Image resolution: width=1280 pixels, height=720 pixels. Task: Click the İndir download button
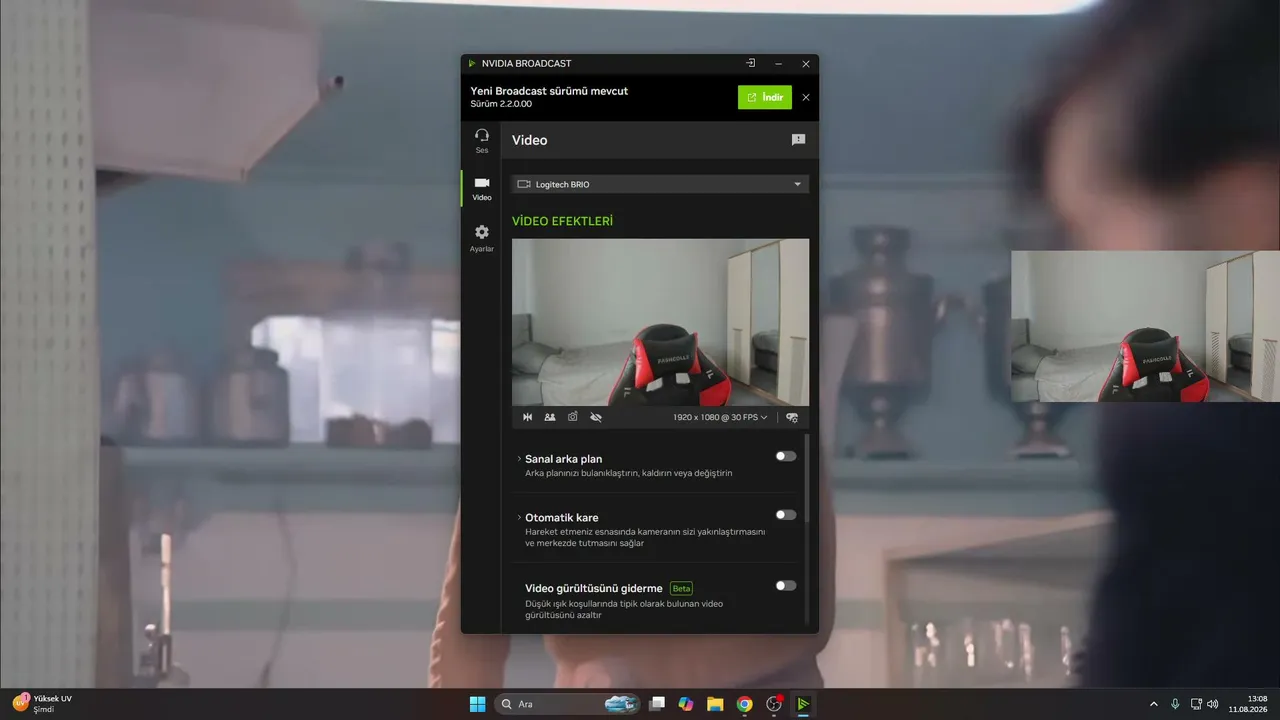point(765,97)
